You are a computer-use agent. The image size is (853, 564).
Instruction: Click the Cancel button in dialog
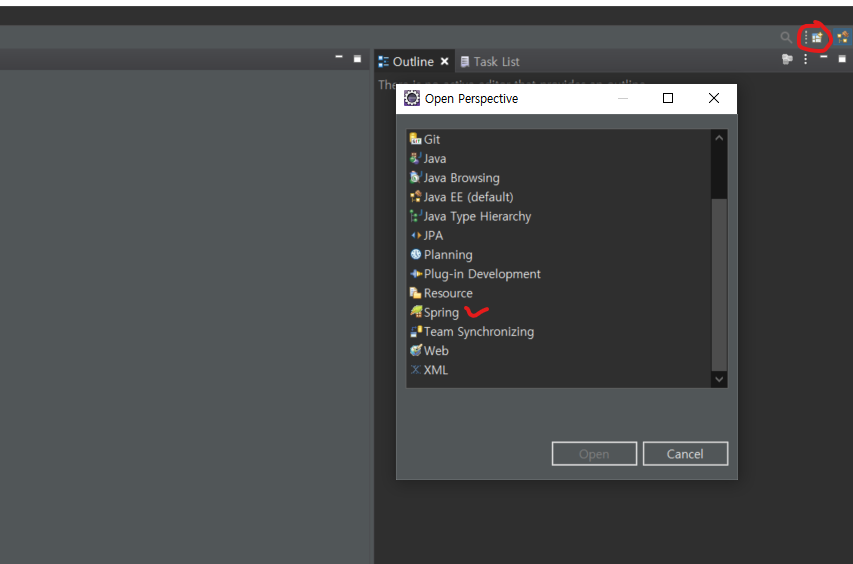685,454
